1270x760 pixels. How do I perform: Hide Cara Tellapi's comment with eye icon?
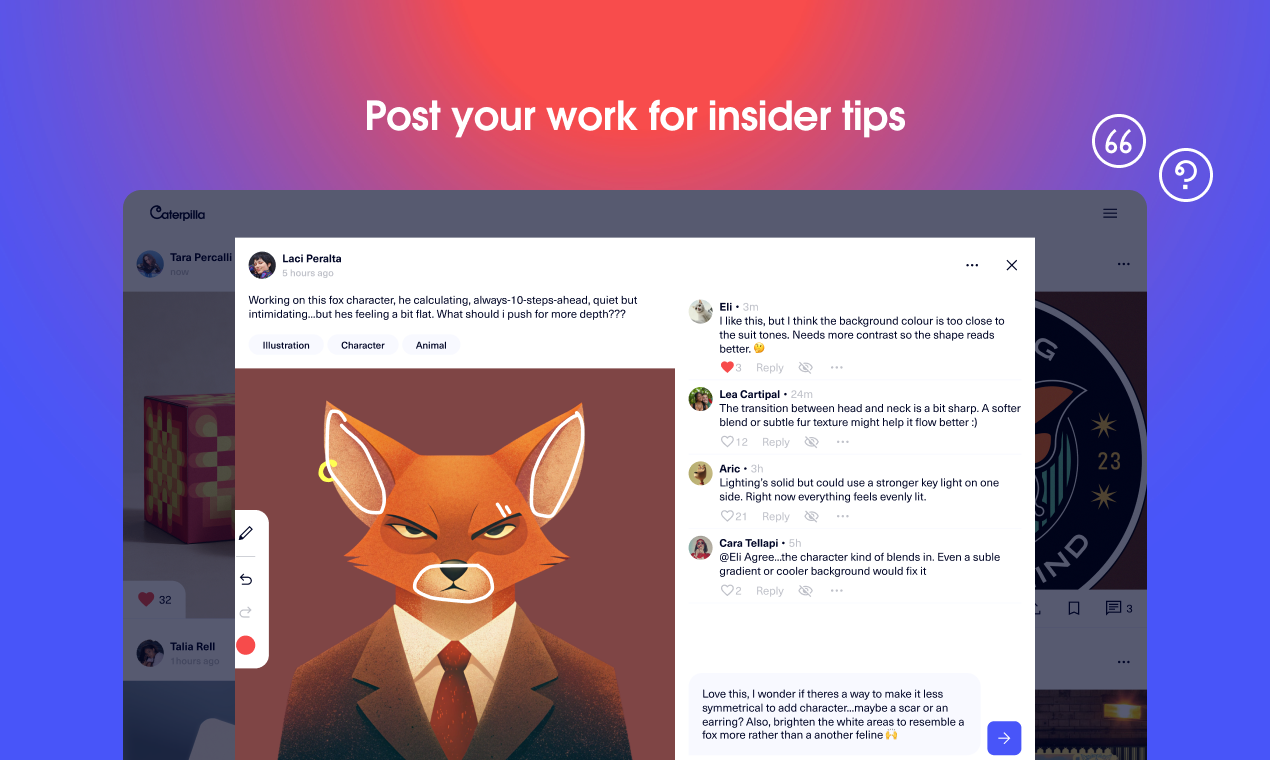coord(806,591)
